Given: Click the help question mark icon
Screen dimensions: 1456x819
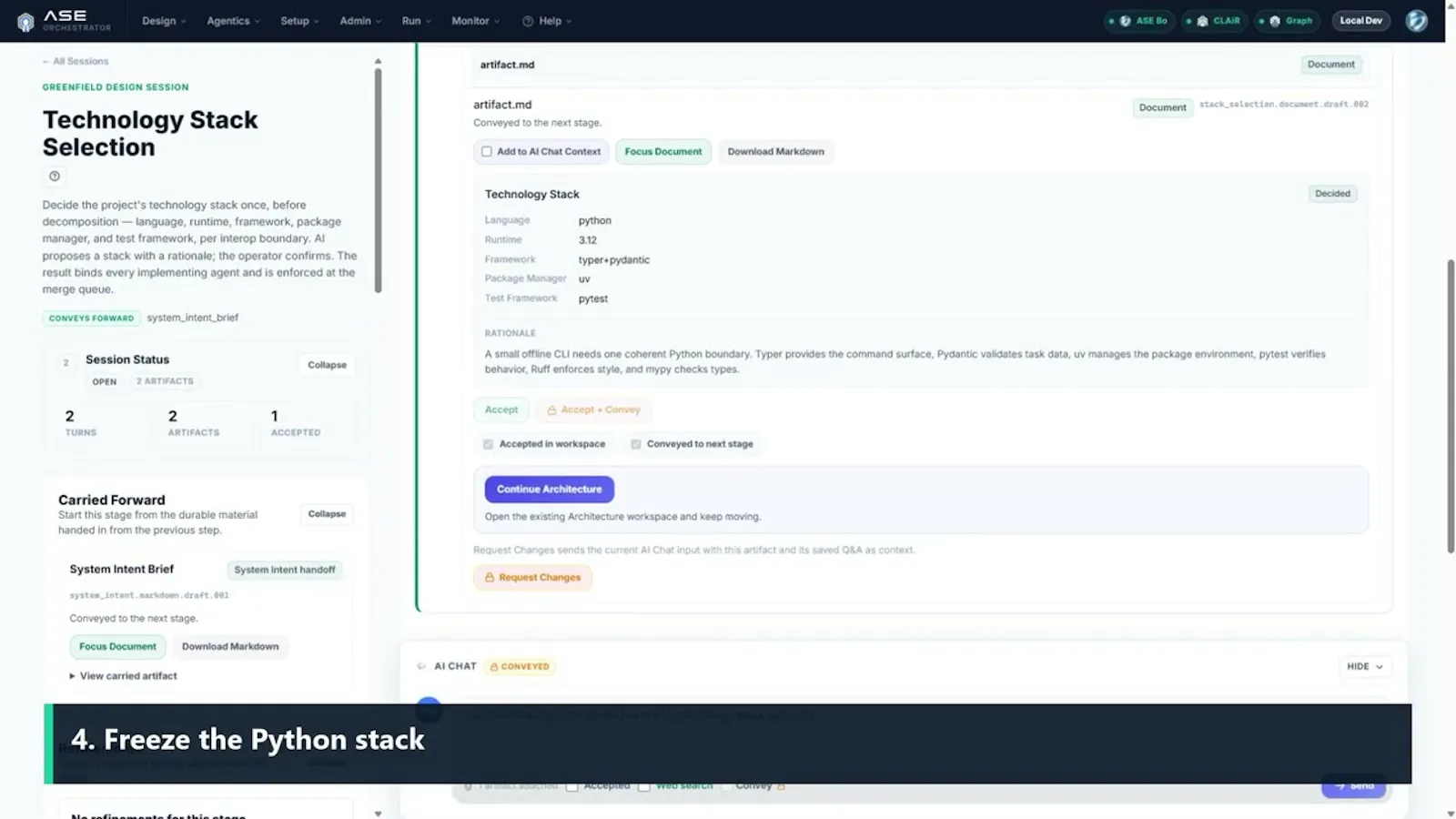Looking at the screenshot, I should point(528,21).
